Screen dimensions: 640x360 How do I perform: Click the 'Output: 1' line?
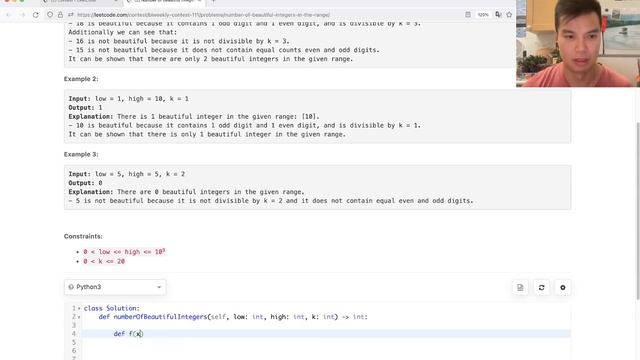click(x=85, y=108)
